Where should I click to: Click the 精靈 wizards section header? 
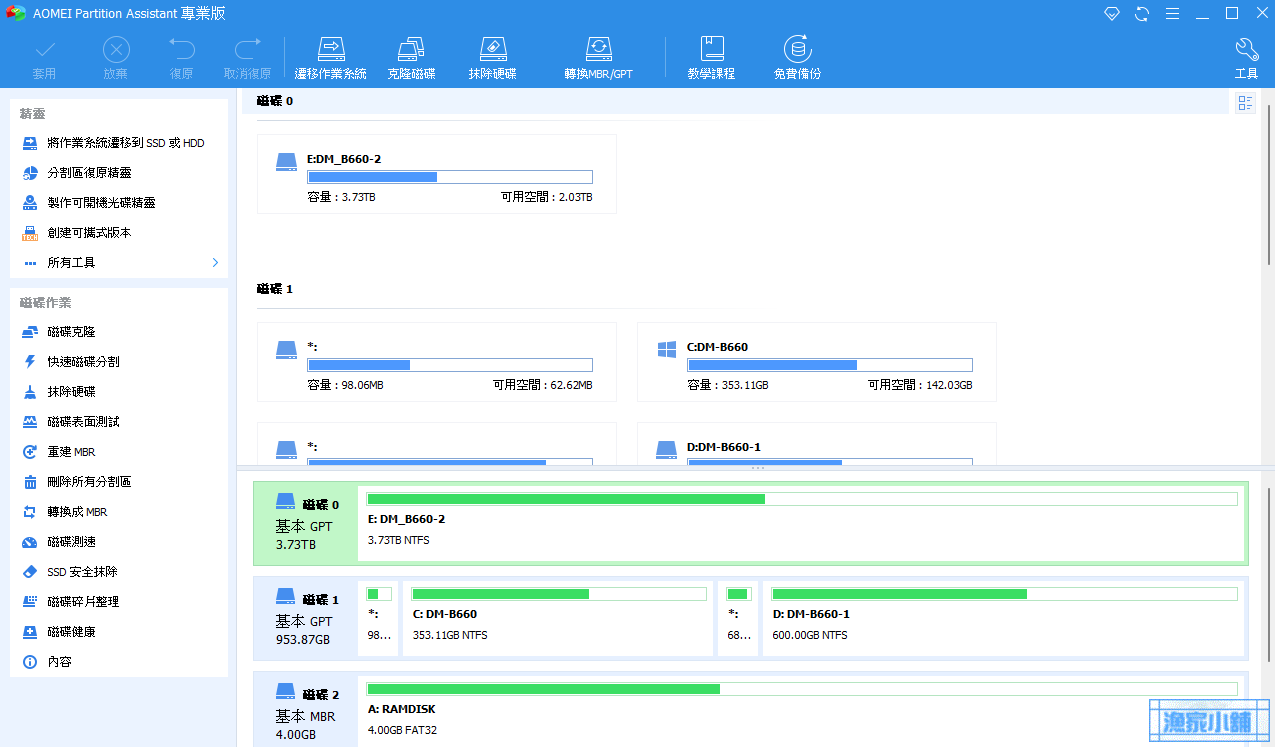pyautogui.click(x=33, y=114)
